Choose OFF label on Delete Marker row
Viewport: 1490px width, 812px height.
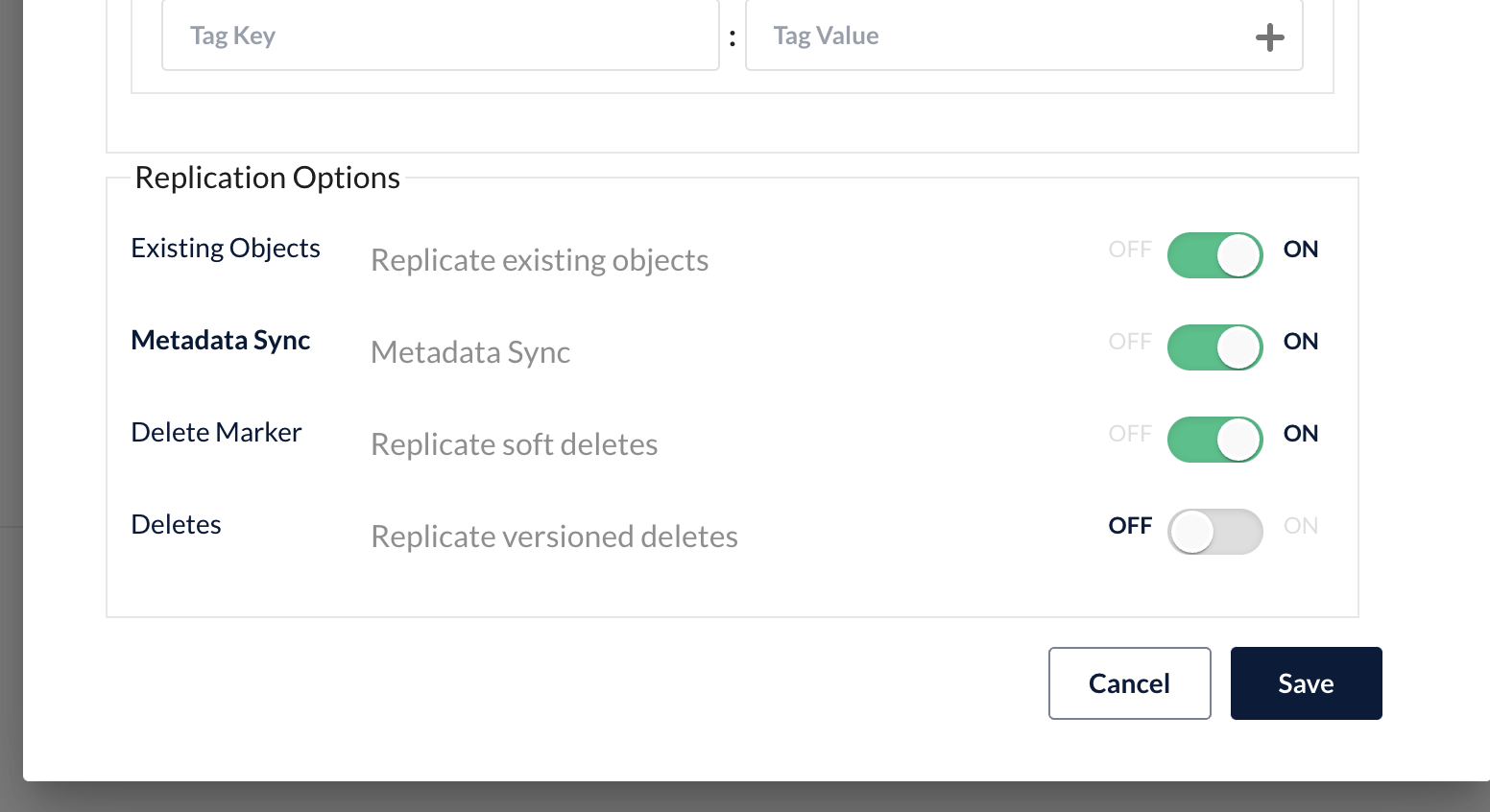tap(1129, 434)
